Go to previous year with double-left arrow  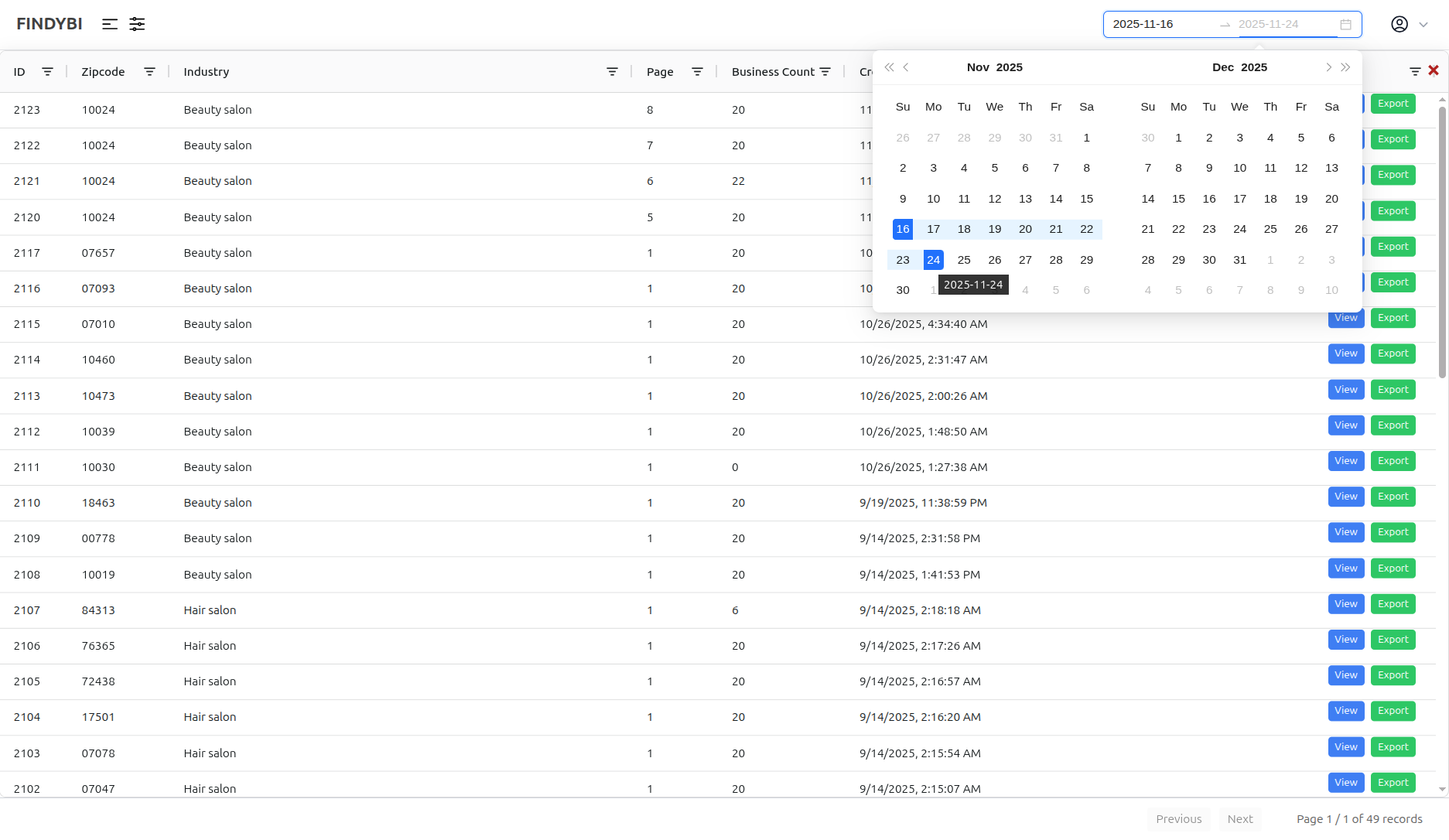[x=890, y=67]
